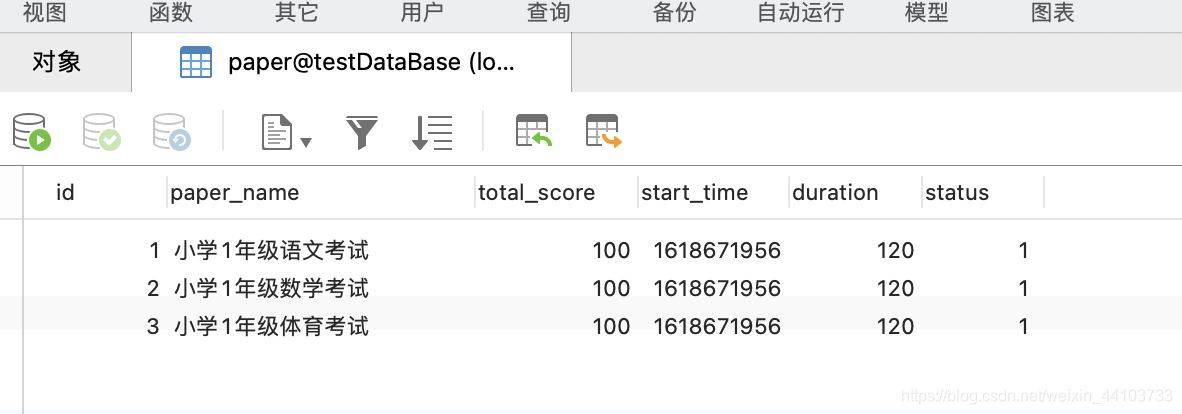Open the 模型 toolbar section

click(x=926, y=12)
